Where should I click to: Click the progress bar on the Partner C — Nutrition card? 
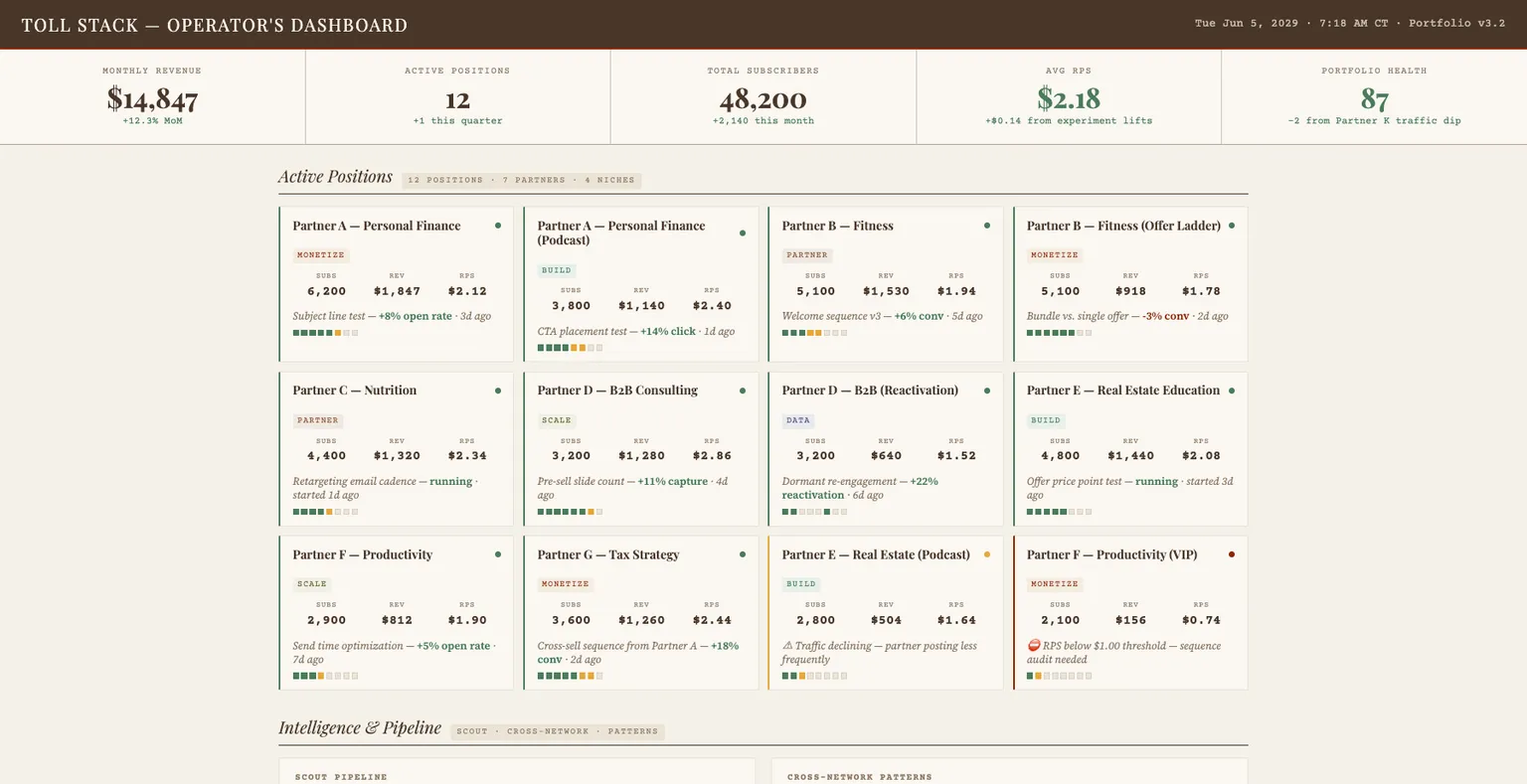325,512
